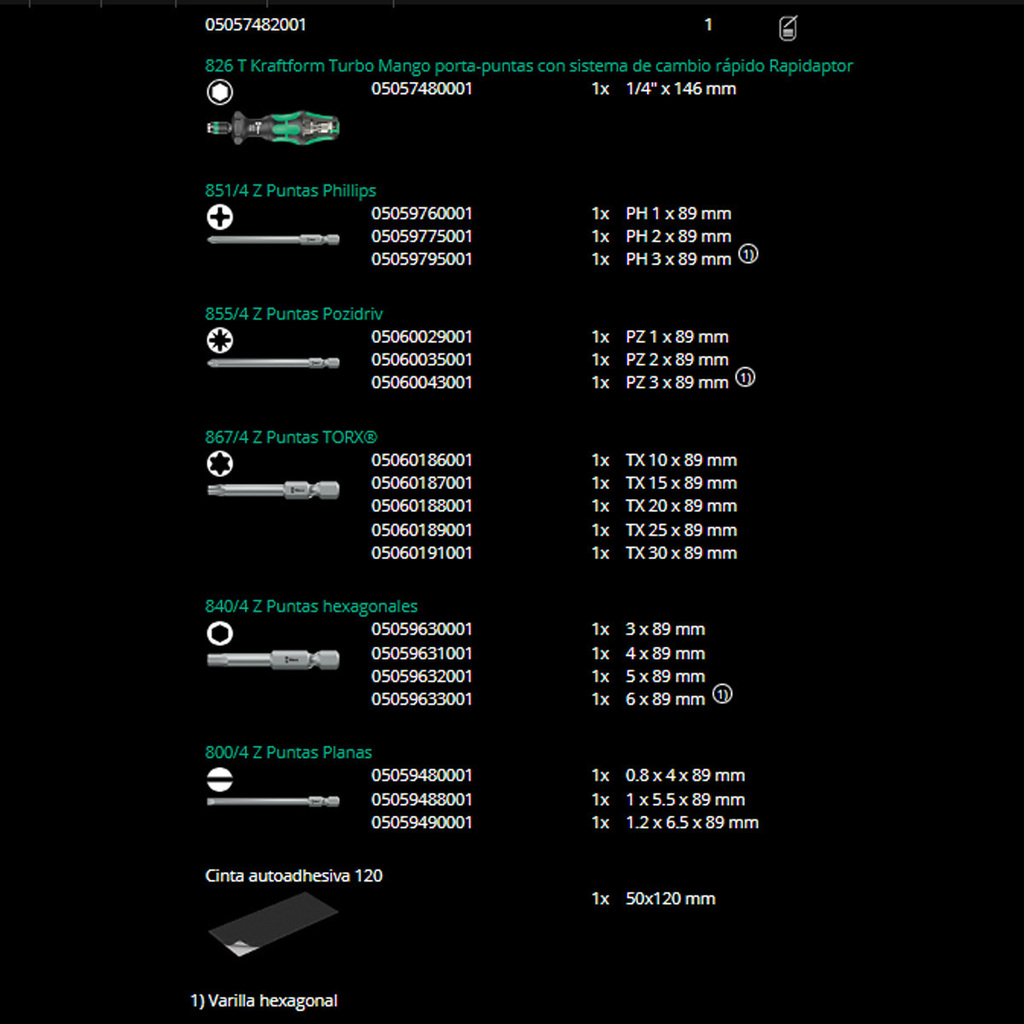This screenshot has height=1024, width=1024.
Task: Click footnote marker beside 6 x 89 mm
Action: 722,694
